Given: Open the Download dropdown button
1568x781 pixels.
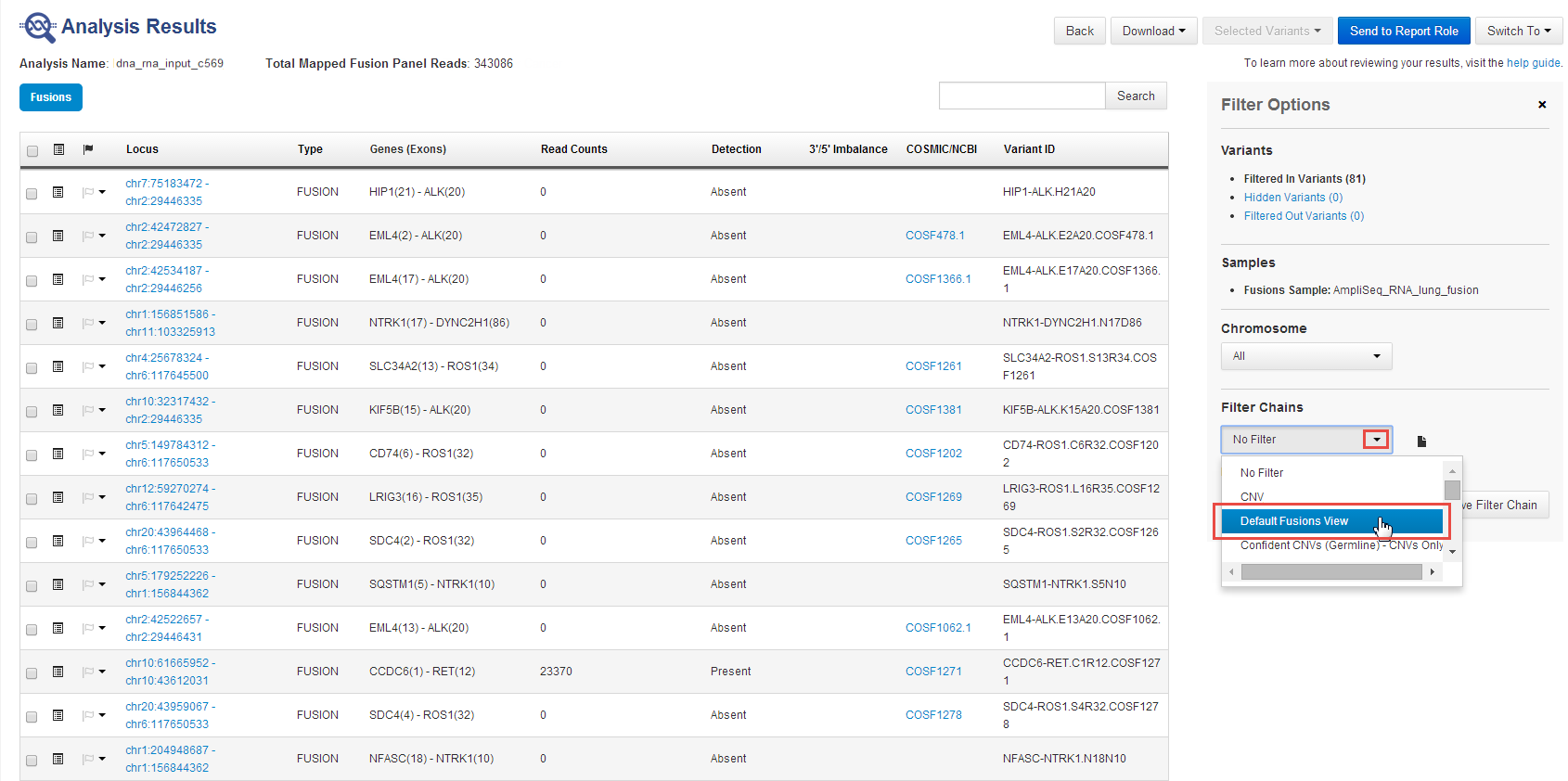Looking at the screenshot, I should [x=1153, y=31].
